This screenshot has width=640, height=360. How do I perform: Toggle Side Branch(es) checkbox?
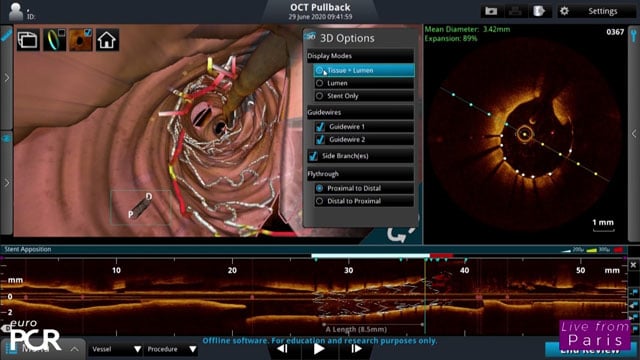click(313, 156)
